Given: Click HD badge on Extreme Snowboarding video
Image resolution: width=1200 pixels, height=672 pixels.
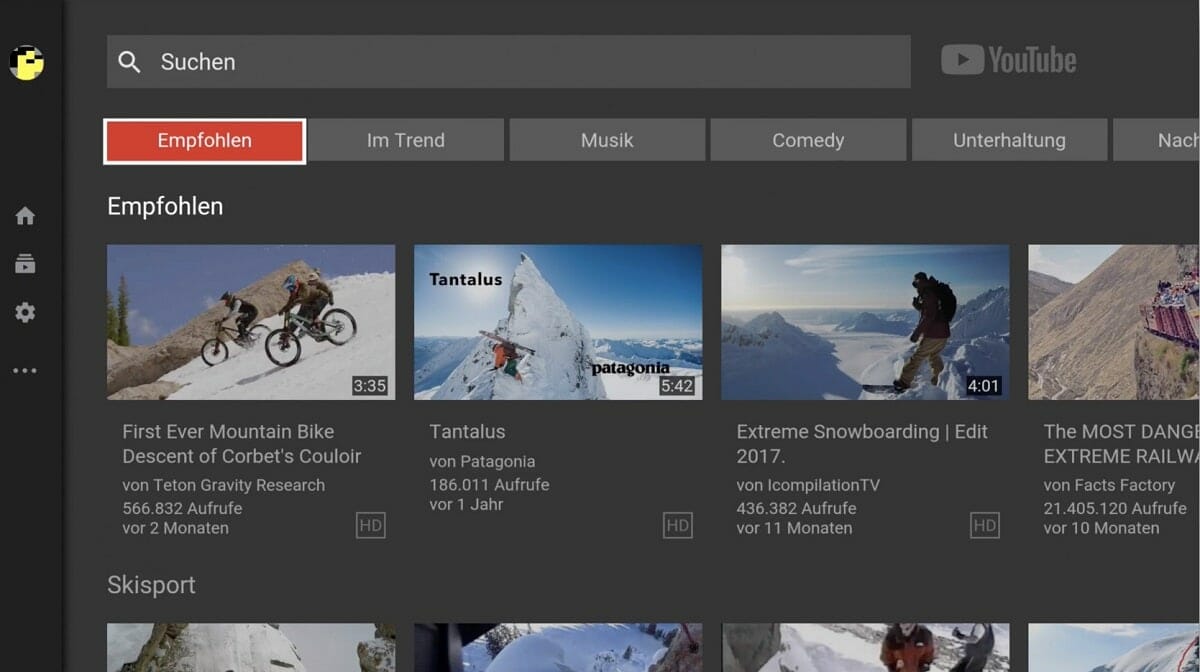Looking at the screenshot, I should [984, 525].
